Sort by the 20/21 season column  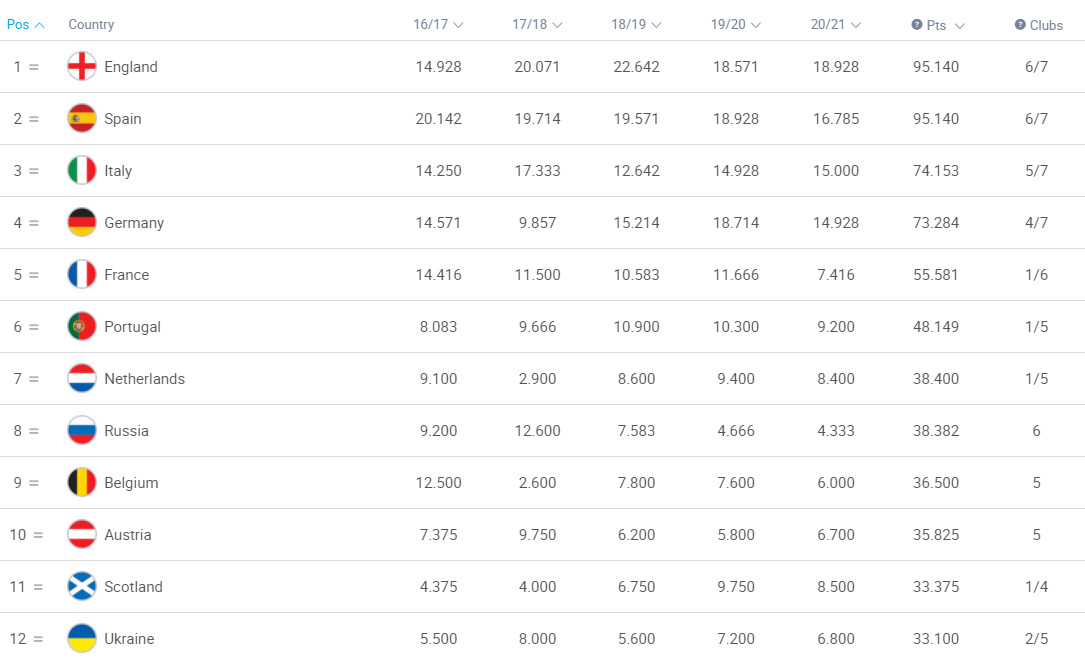[835, 24]
